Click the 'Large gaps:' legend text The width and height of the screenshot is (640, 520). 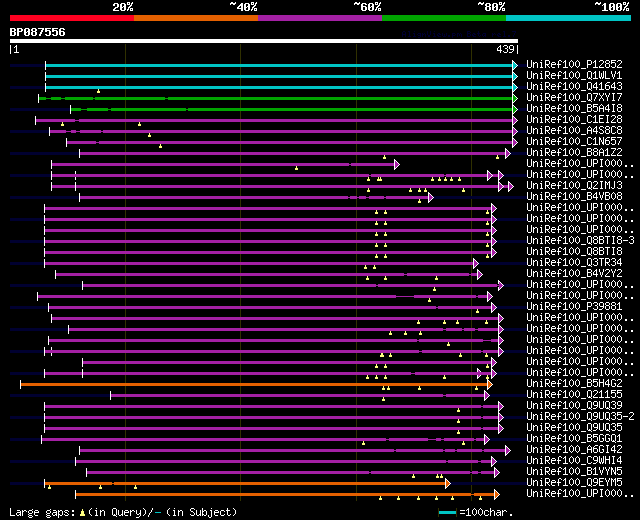42,512
